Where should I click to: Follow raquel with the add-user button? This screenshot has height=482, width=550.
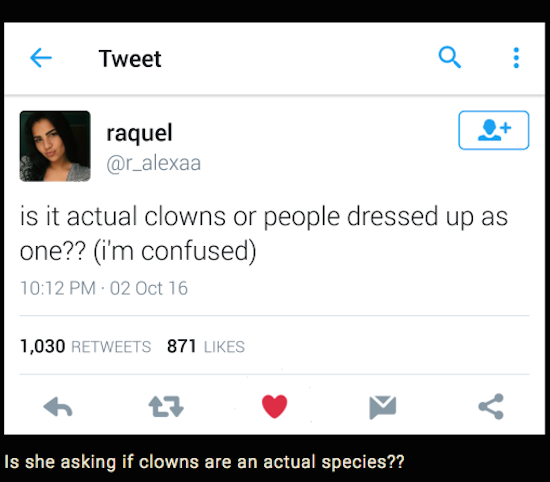[494, 130]
